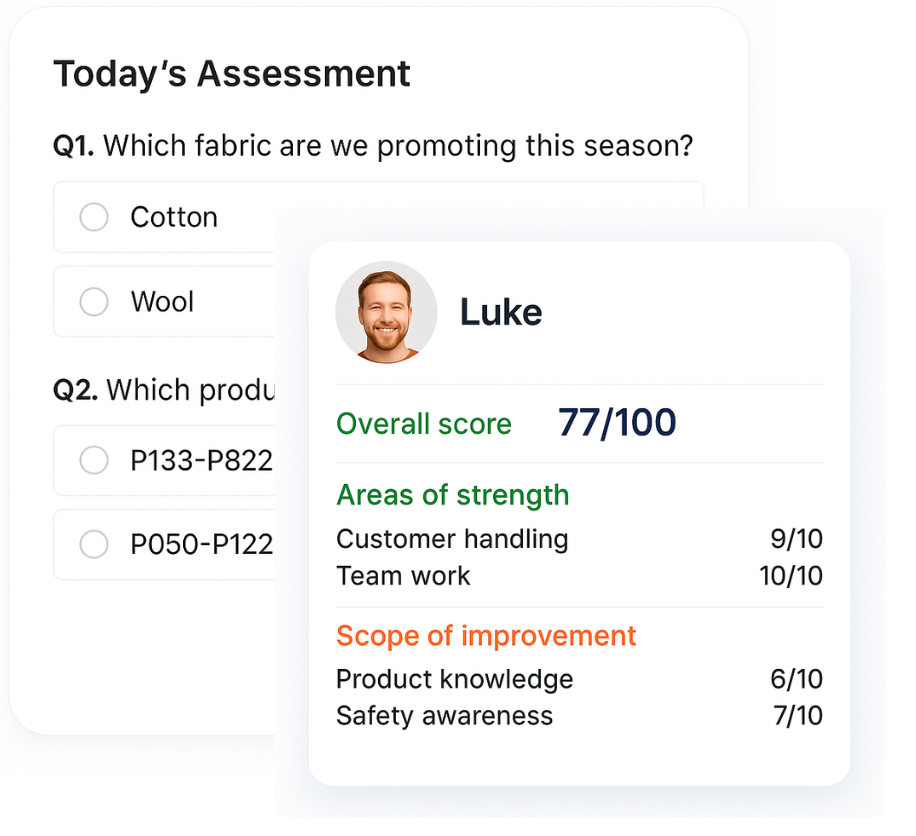Click the 9/10 customer handling score
916x836 pixels.
click(796, 540)
